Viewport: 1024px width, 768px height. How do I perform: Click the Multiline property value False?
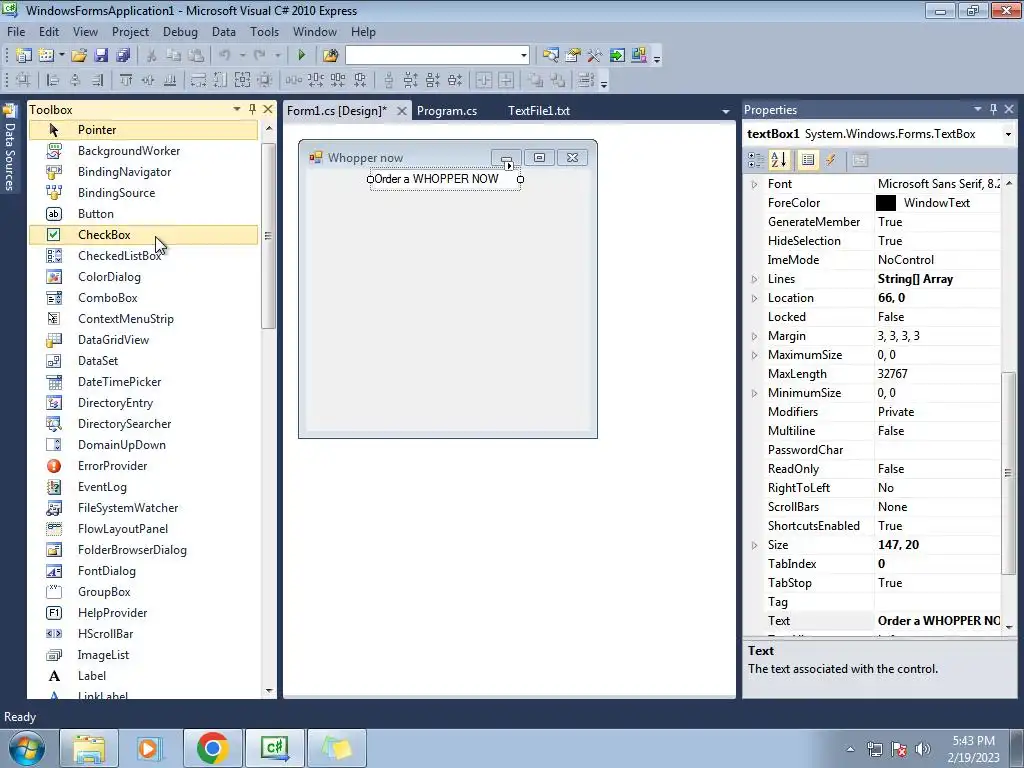937,431
